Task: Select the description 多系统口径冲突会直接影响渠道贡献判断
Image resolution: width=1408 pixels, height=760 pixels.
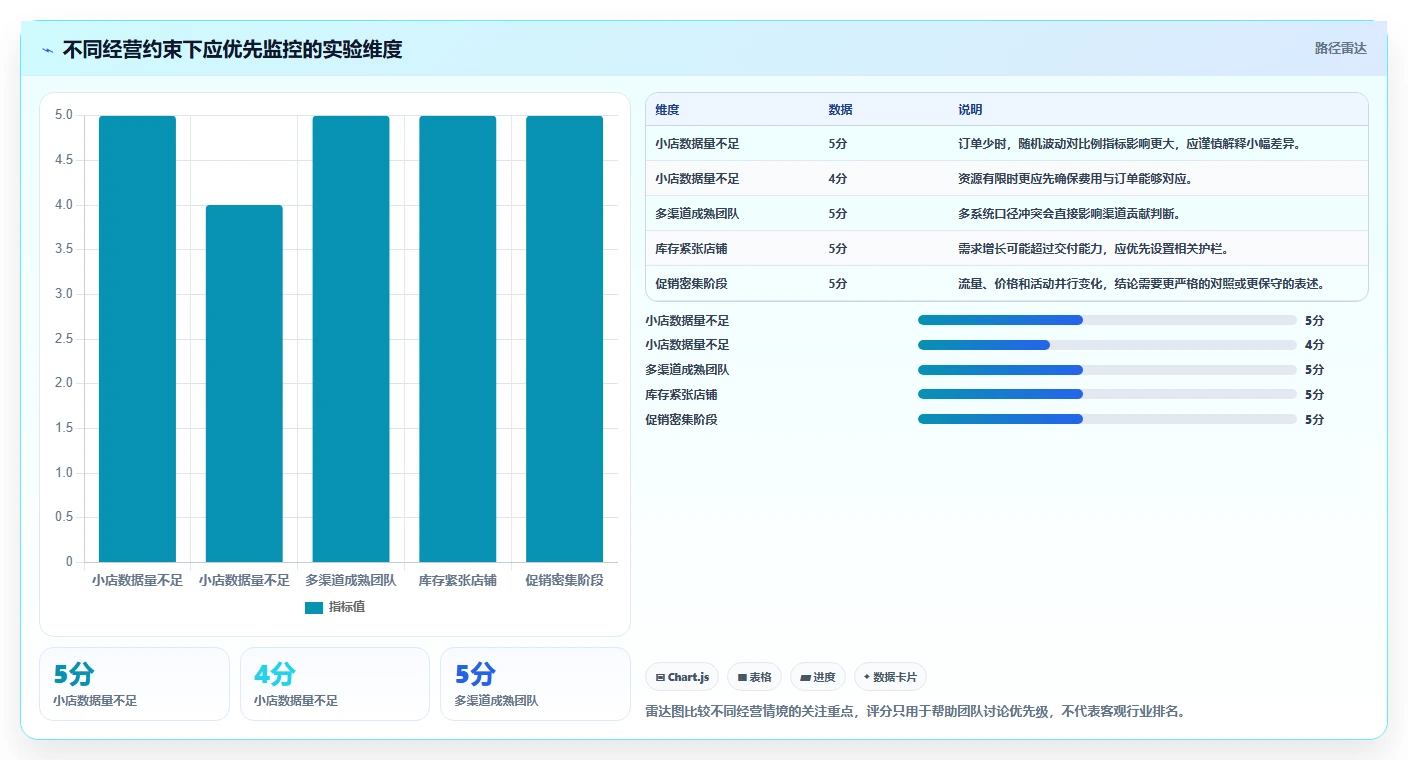Action: [1069, 214]
